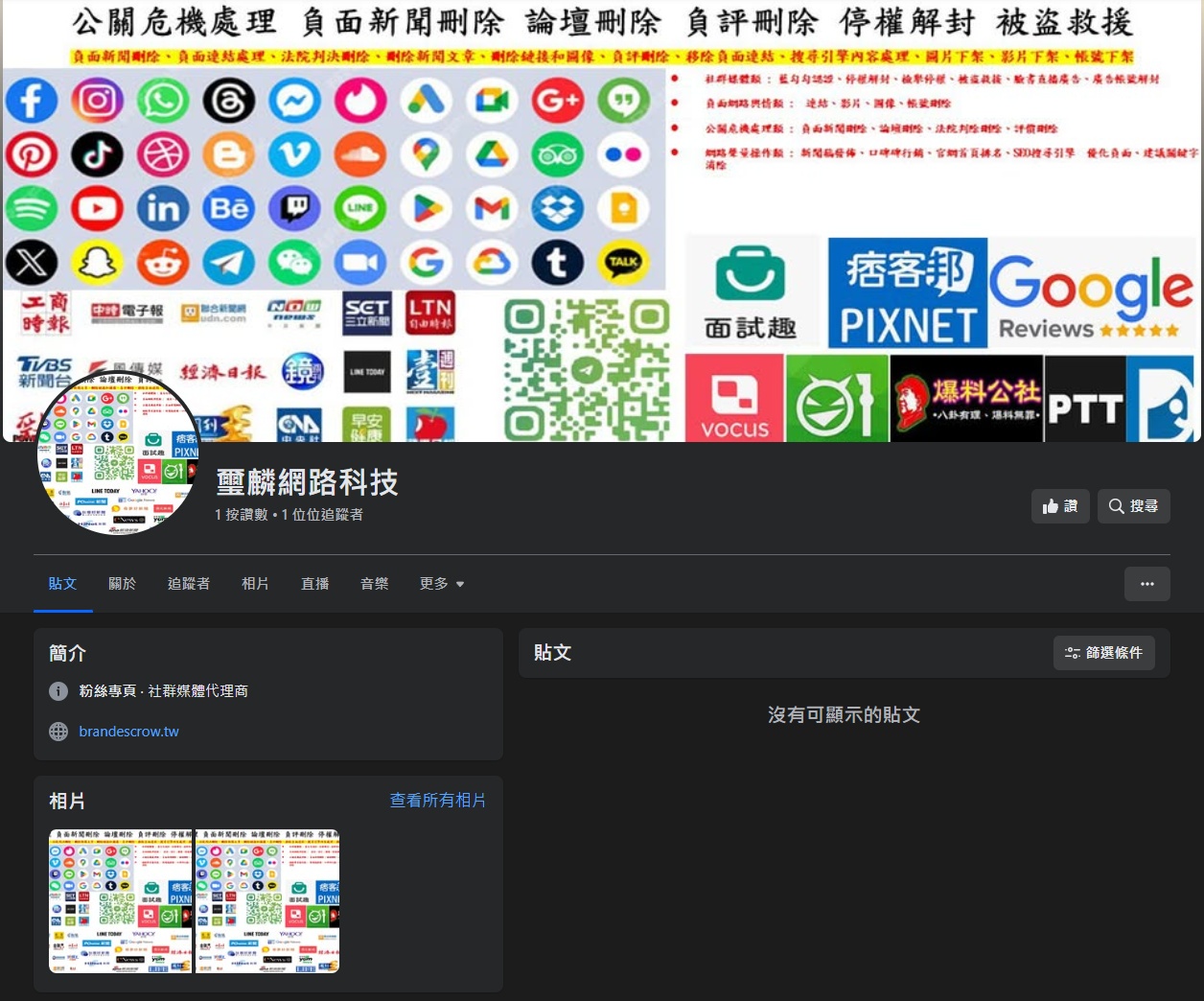Screen dimensions: 1204x1001
Task: Click the 相片 heading beside 查看所有相片
Action: coord(68,802)
